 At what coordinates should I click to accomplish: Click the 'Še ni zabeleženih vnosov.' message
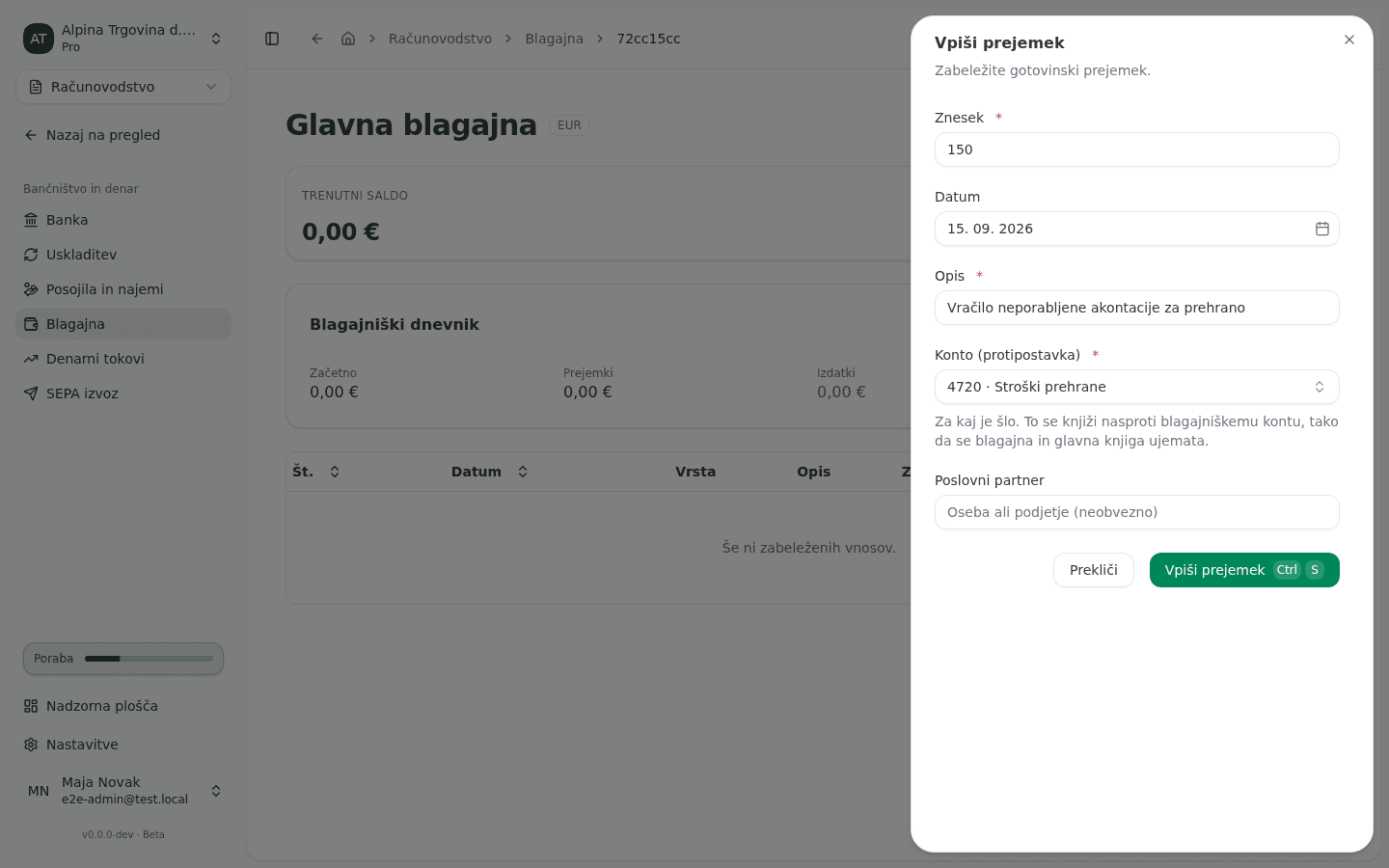coord(808,548)
